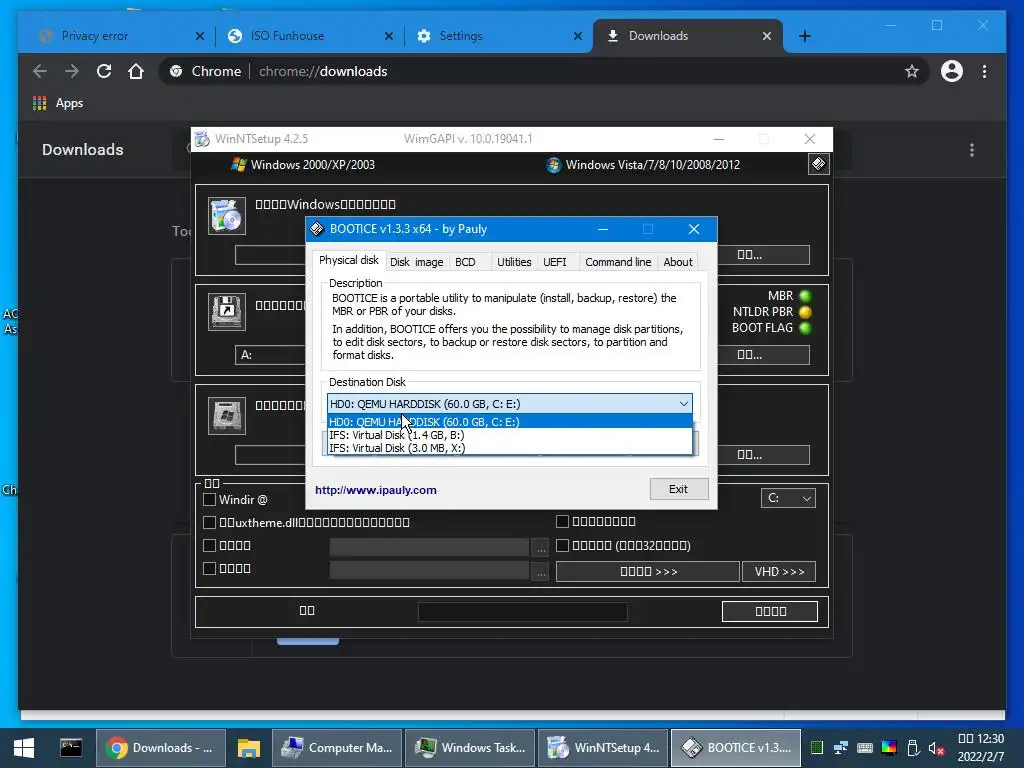
Task: Open the Chrome profile avatar
Action: (952, 71)
